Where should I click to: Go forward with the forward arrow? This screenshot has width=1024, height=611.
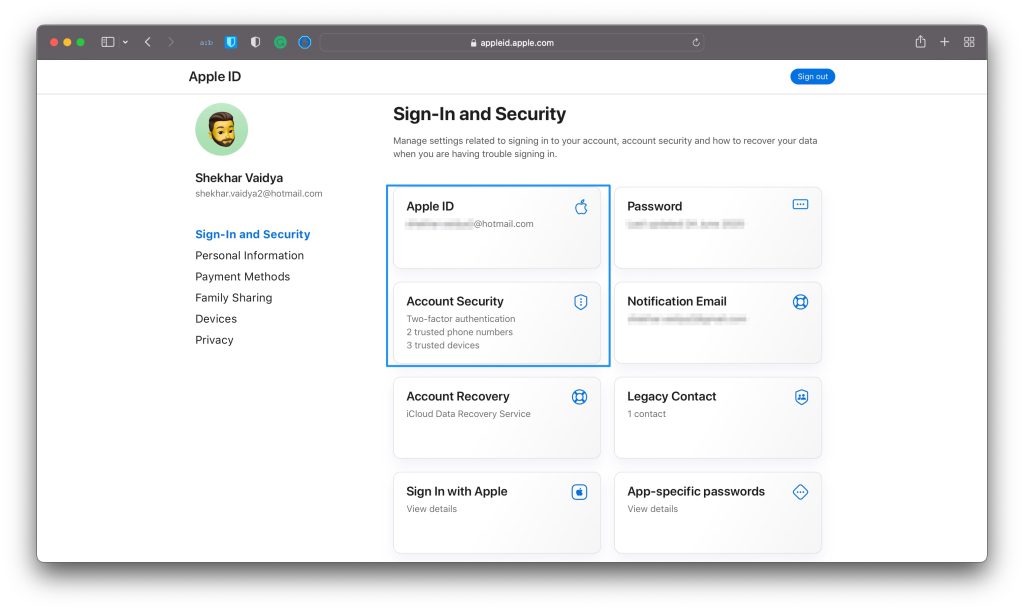coord(171,42)
